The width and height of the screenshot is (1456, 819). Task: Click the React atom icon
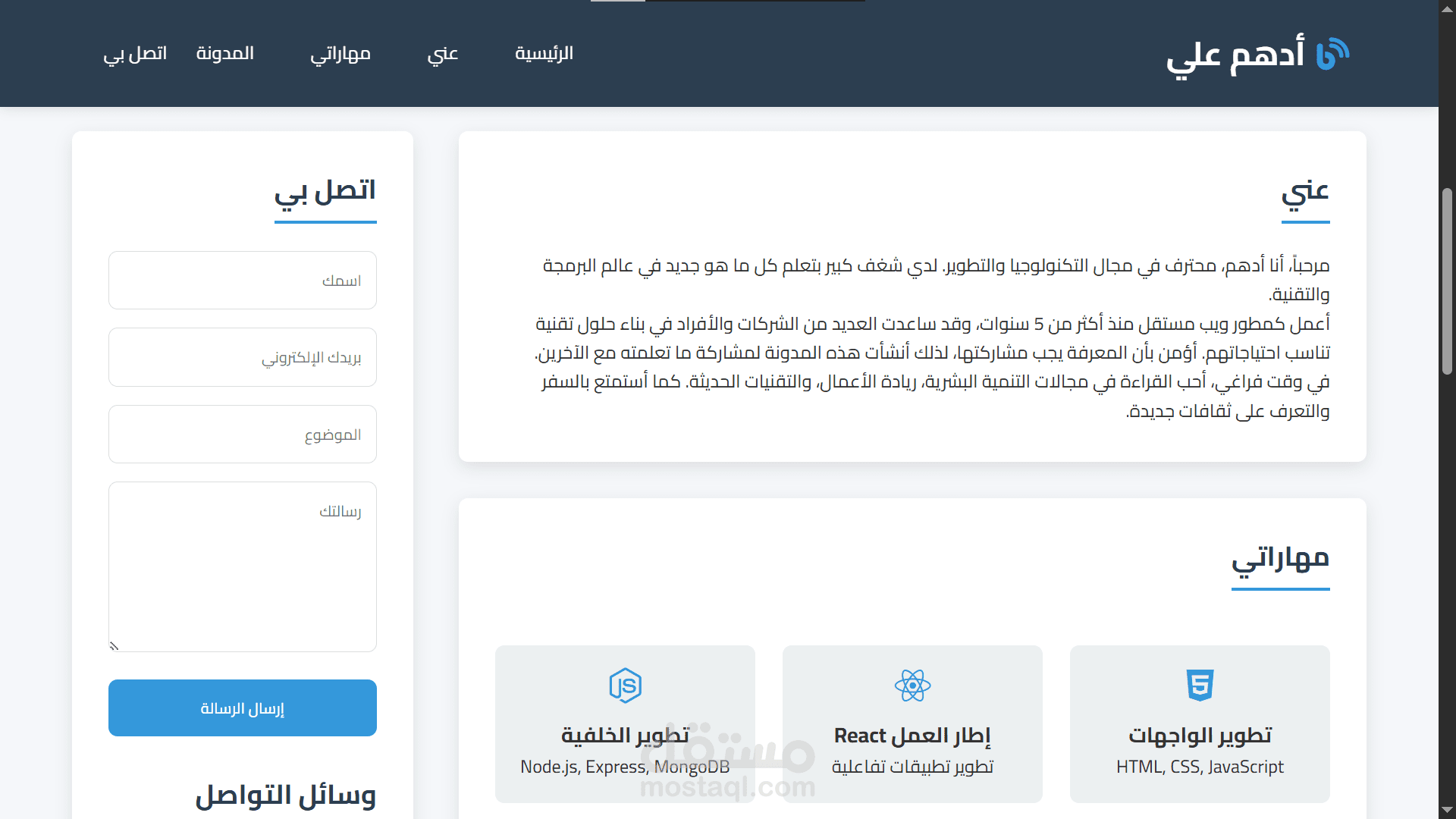(912, 685)
